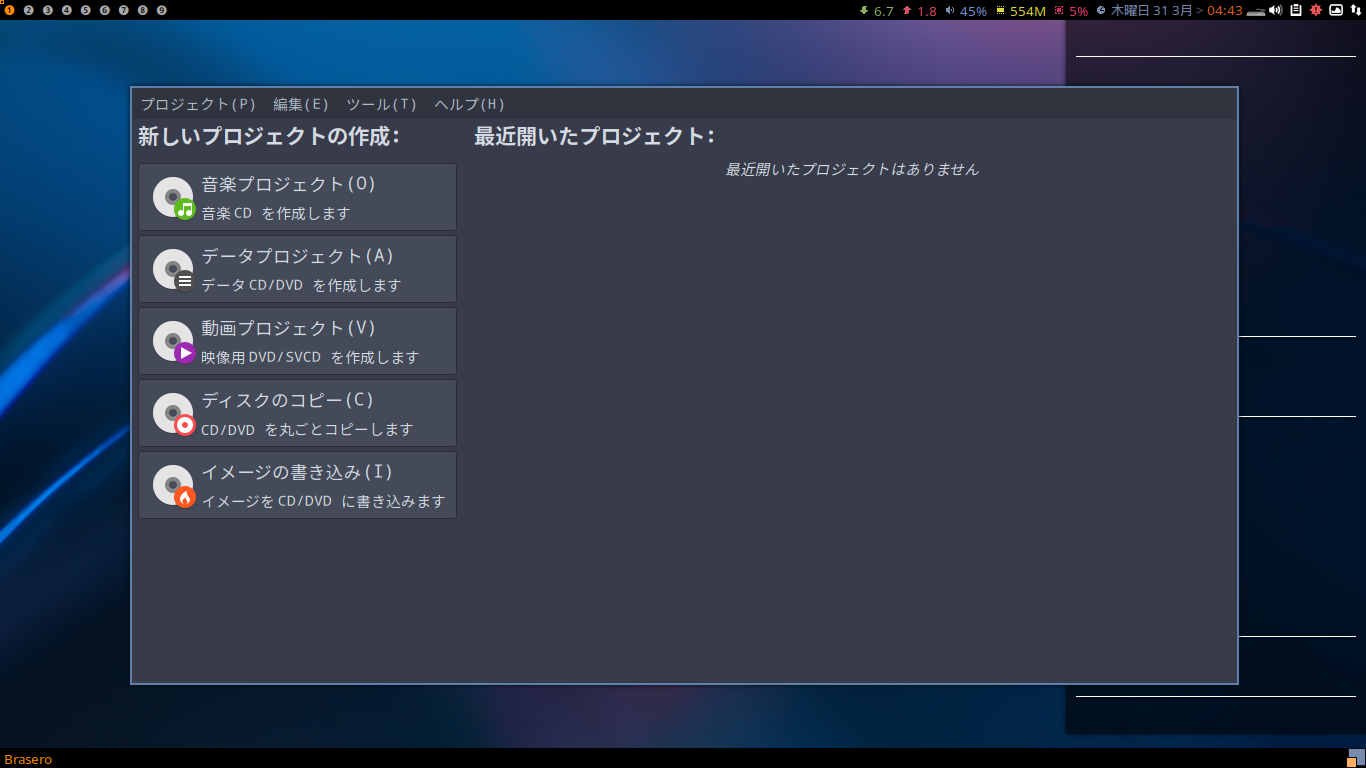Open the white speaker volume tray icon
This screenshot has height=768, width=1366.
(1276, 10)
